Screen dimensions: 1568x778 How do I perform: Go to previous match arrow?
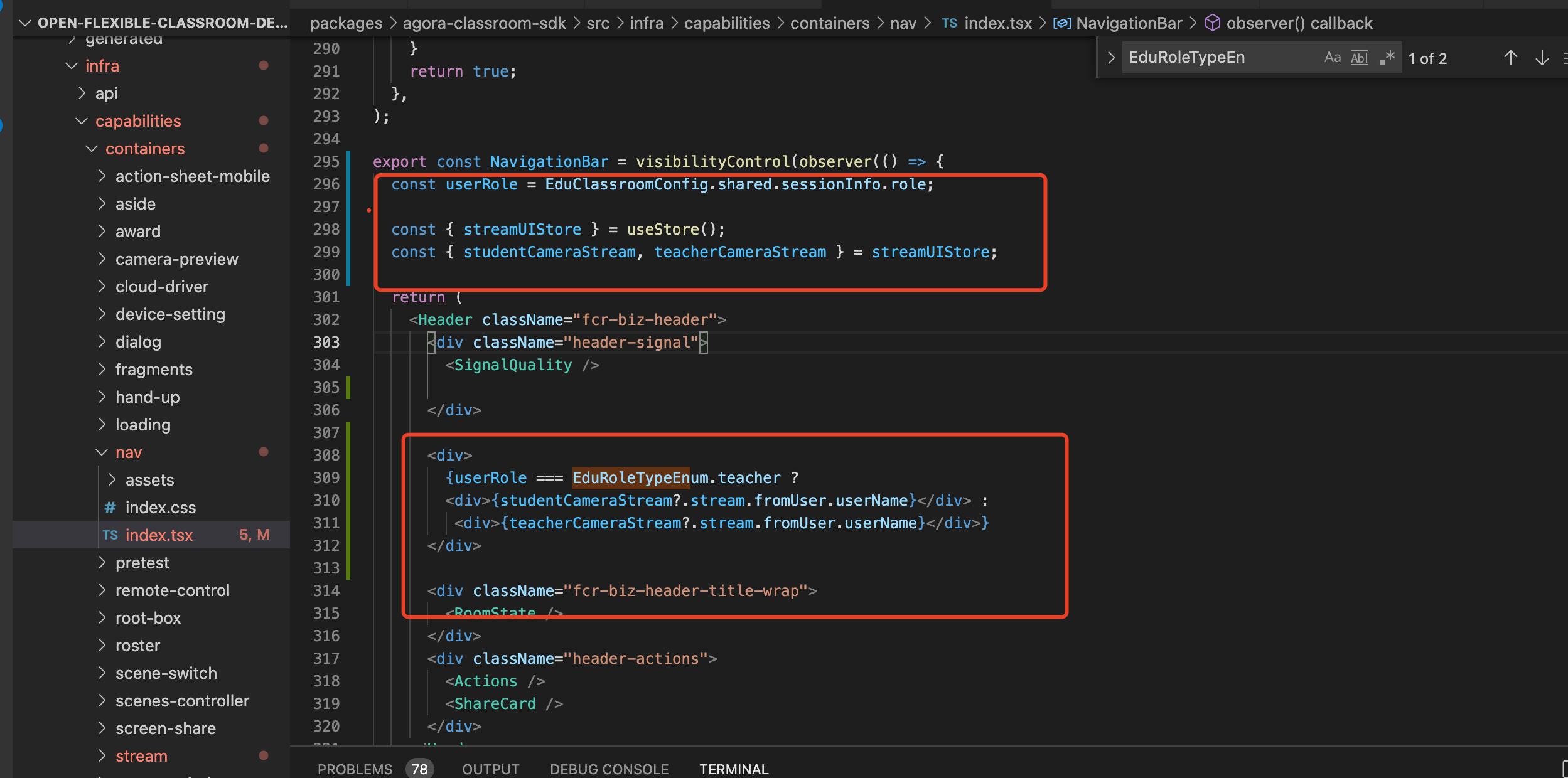point(1511,58)
